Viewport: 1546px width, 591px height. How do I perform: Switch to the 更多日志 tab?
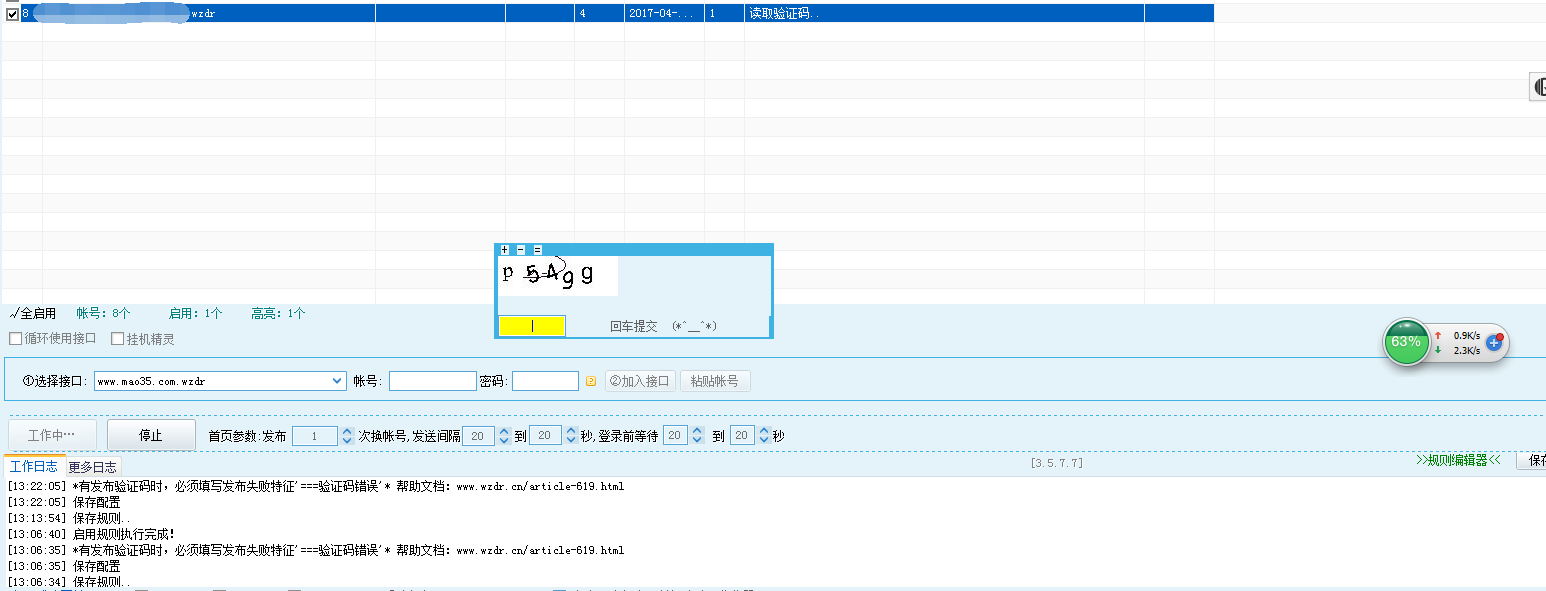pos(93,467)
